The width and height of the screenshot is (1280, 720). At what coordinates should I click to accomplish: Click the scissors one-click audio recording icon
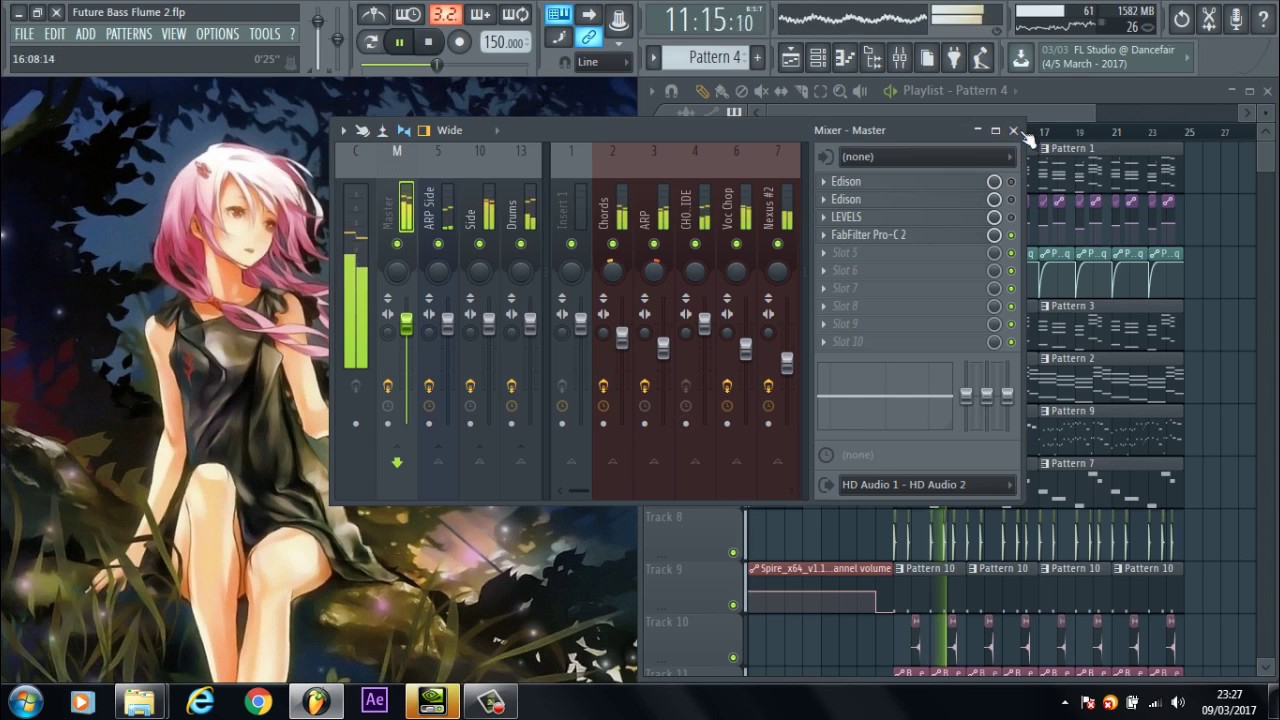(x=1209, y=19)
